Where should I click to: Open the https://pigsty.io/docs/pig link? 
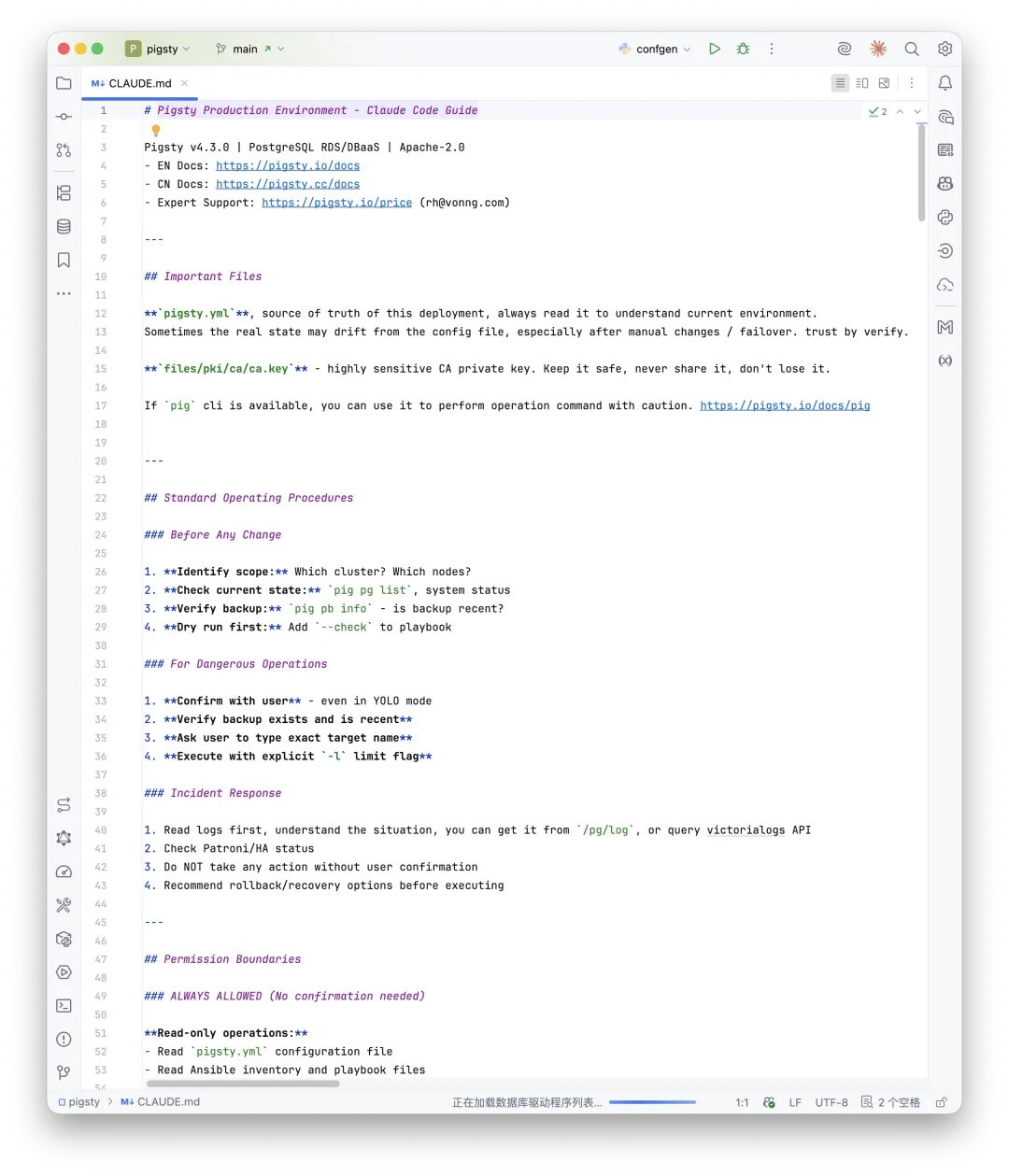(x=785, y=405)
